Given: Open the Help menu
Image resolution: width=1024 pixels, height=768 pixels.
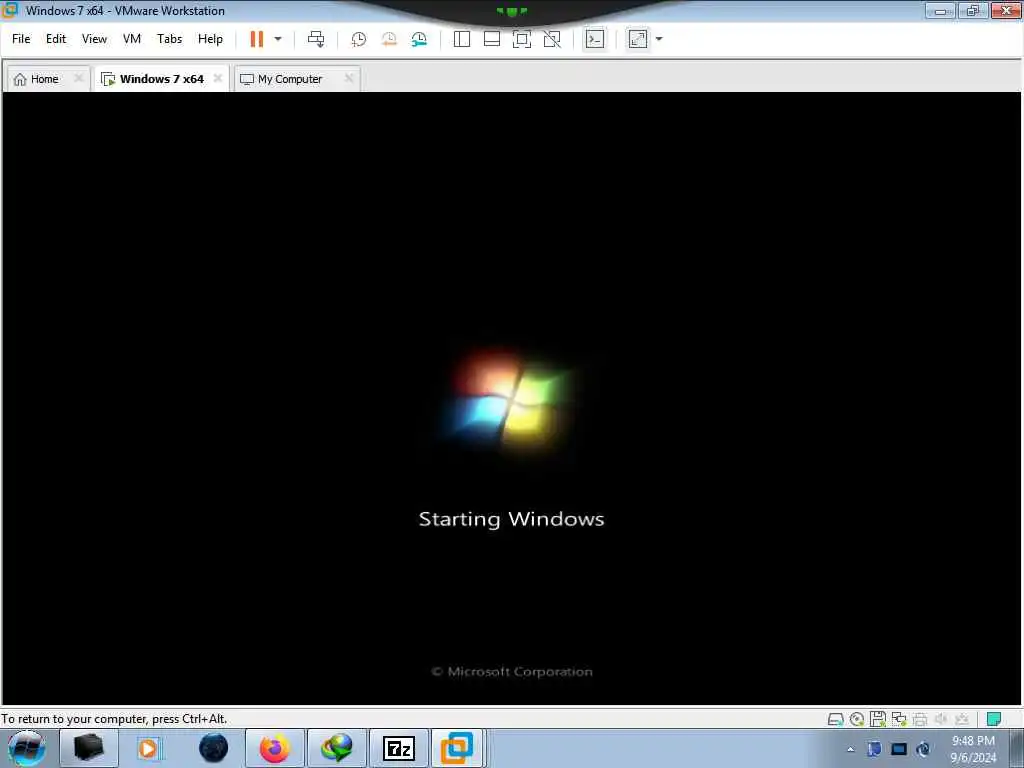Looking at the screenshot, I should [x=210, y=39].
